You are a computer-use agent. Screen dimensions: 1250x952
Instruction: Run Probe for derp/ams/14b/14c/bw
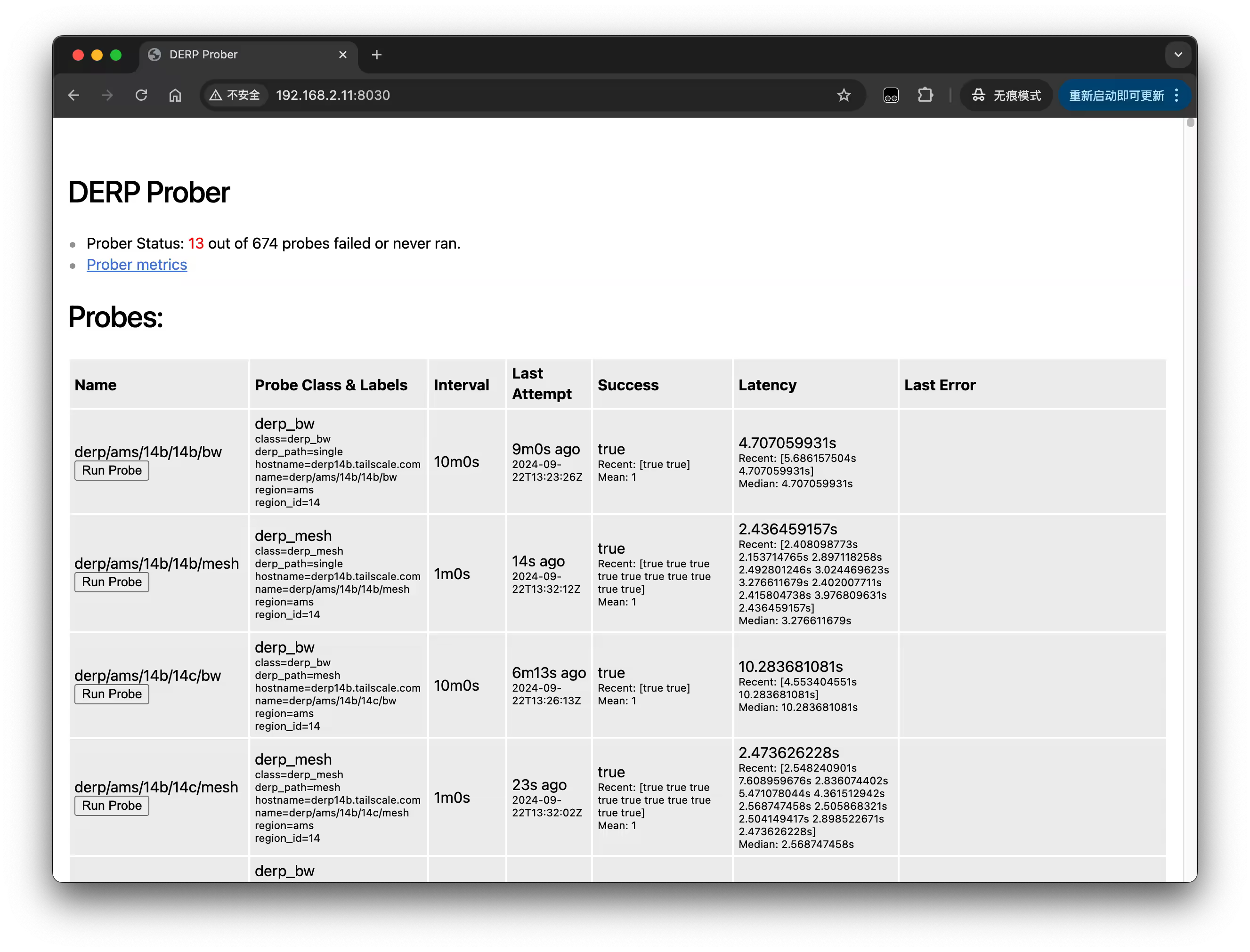tap(112, 694)
